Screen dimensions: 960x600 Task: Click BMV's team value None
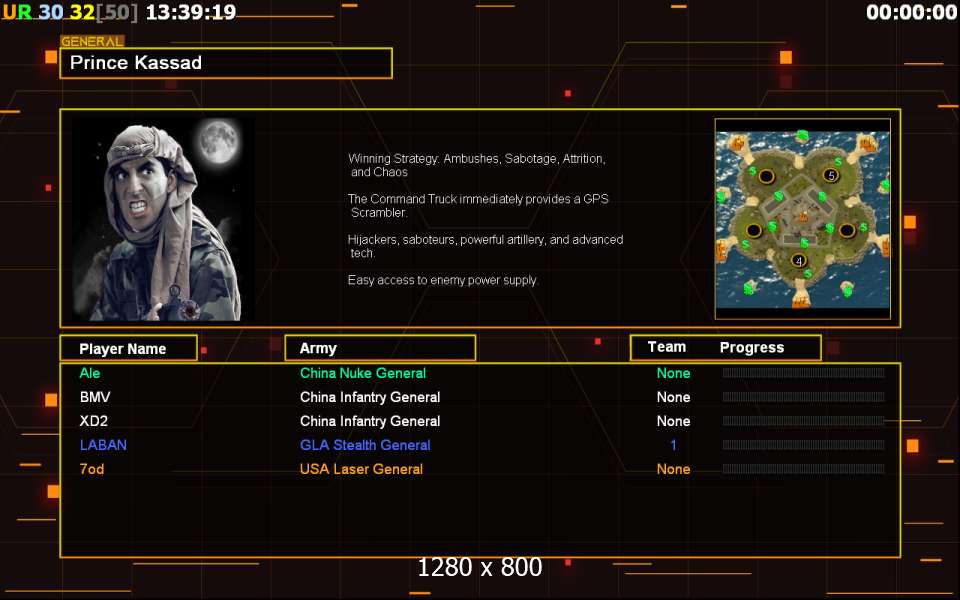click(x=673, y=397)
